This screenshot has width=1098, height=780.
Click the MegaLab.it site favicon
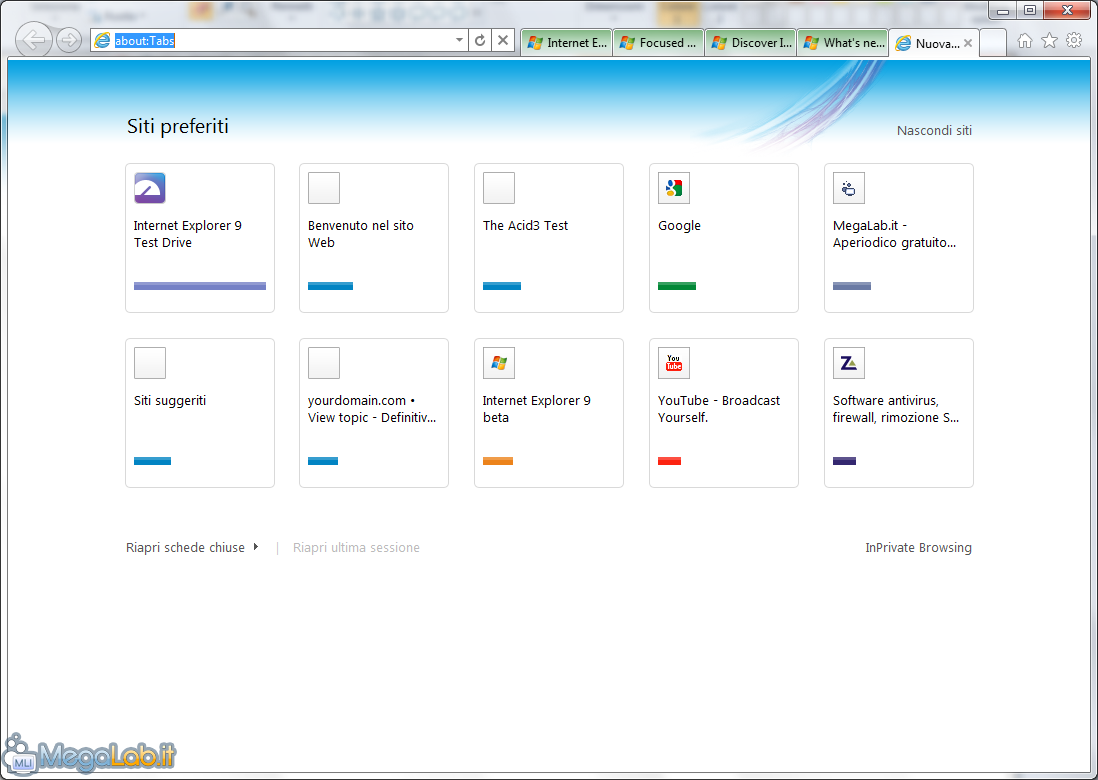pyautogui.click(x=849, y=188)
